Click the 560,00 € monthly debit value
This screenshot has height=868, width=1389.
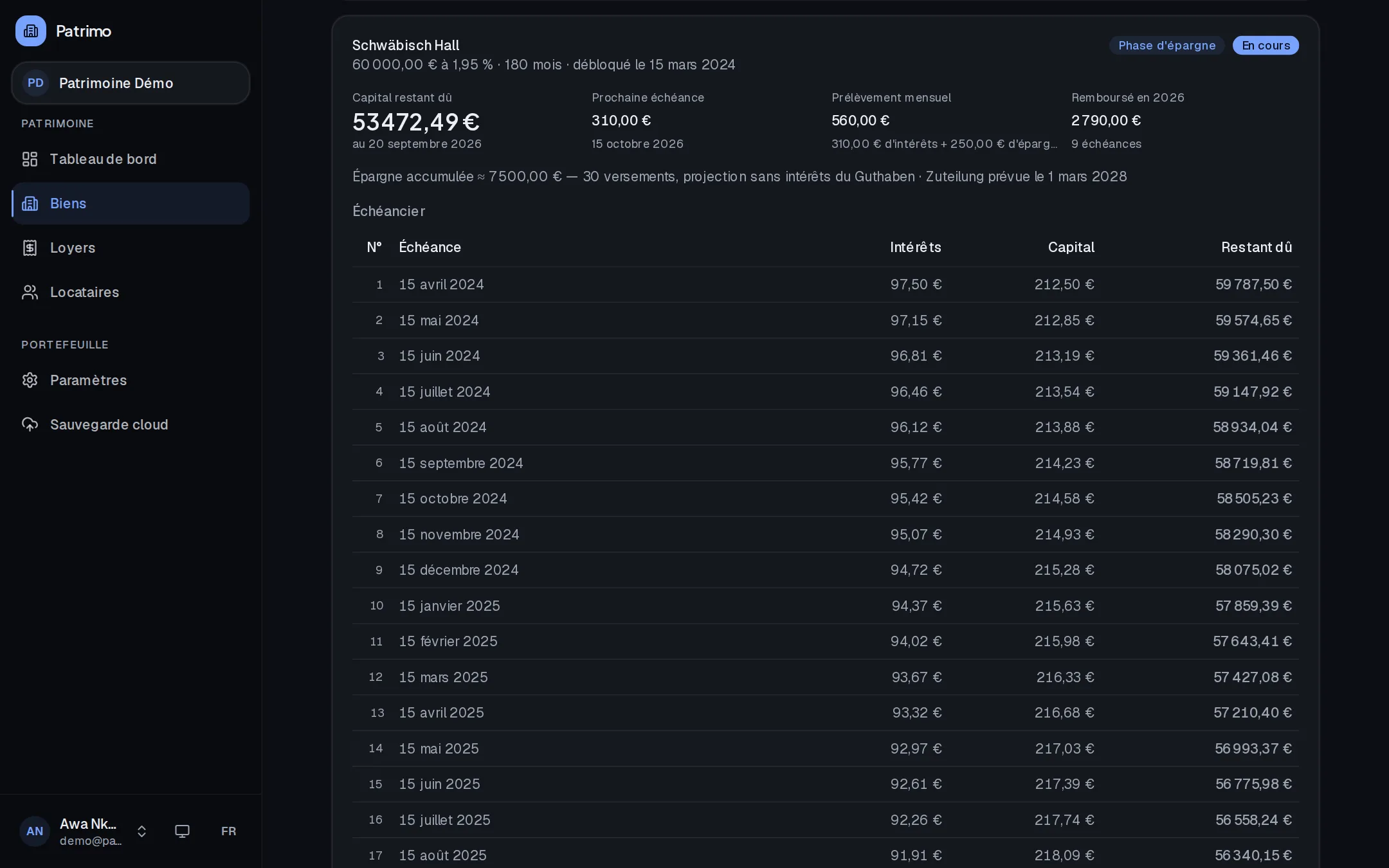[860, 120]
